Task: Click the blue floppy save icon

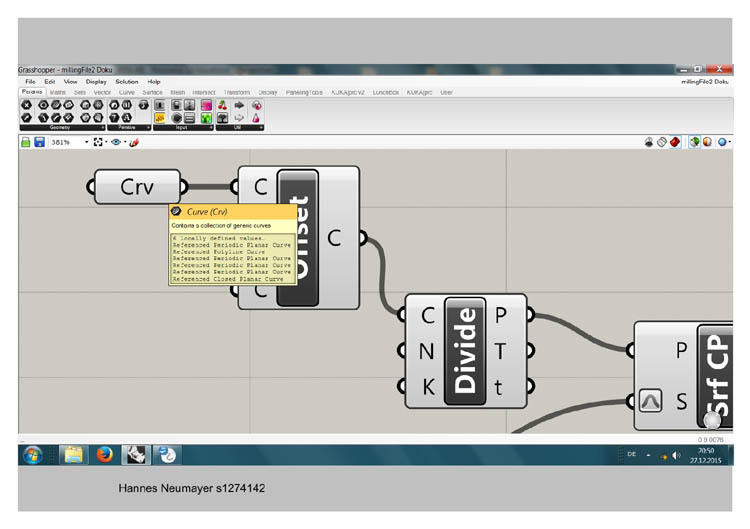Action: tap(40, 142)
